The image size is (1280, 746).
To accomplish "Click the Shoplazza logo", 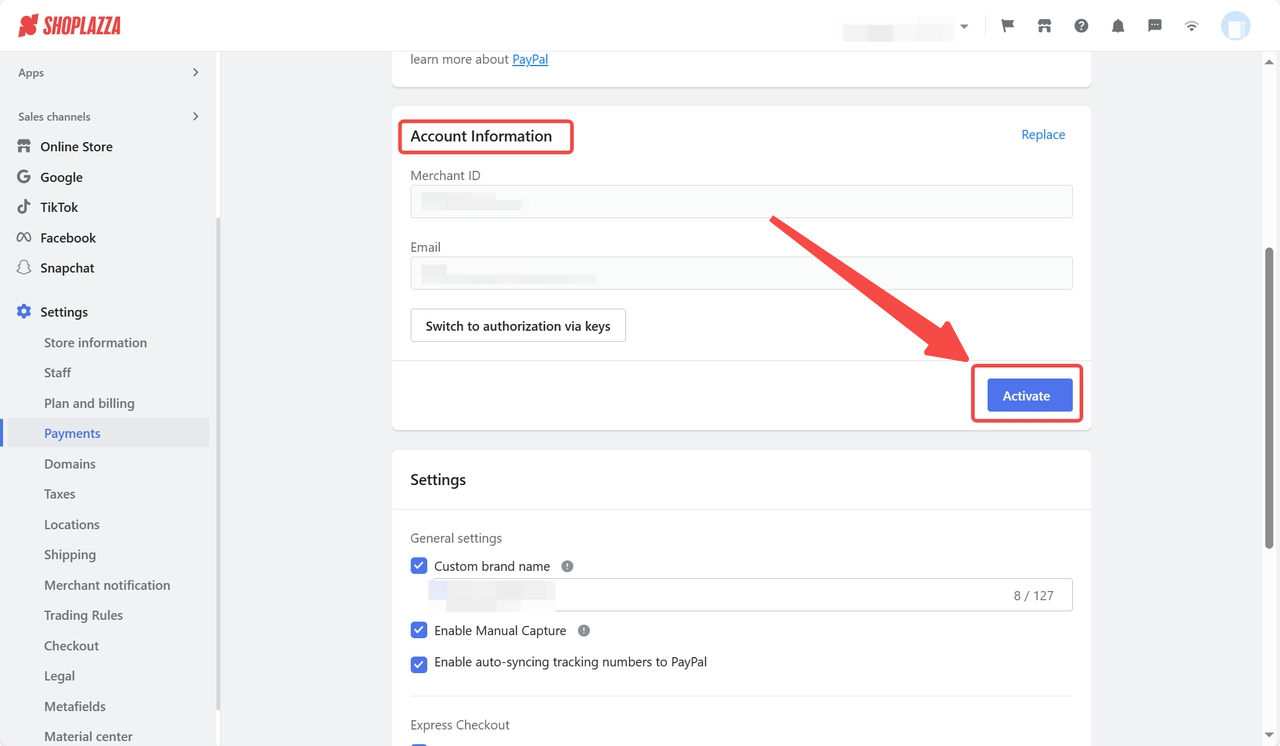I will (70, 26).
